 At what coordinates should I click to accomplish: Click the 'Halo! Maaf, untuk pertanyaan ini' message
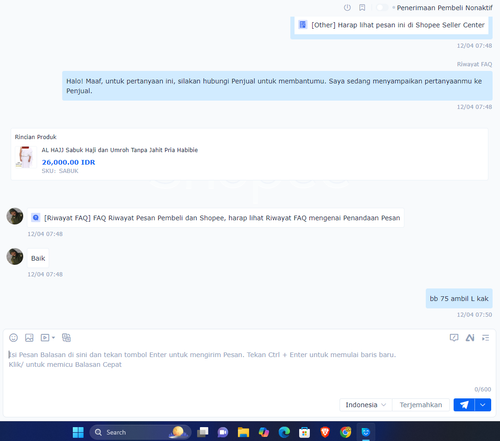[277, 86]
